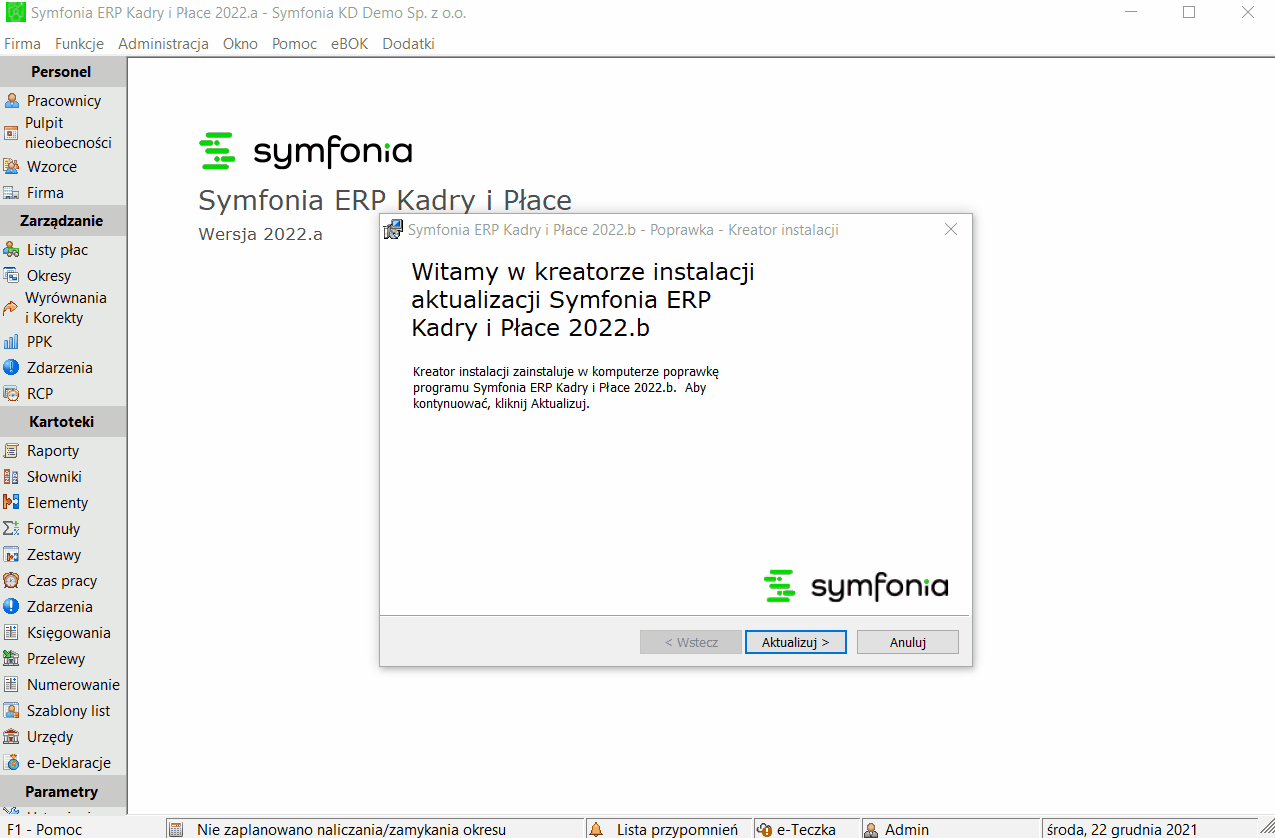
Task: Open the Okno menu
Action: 240,44
